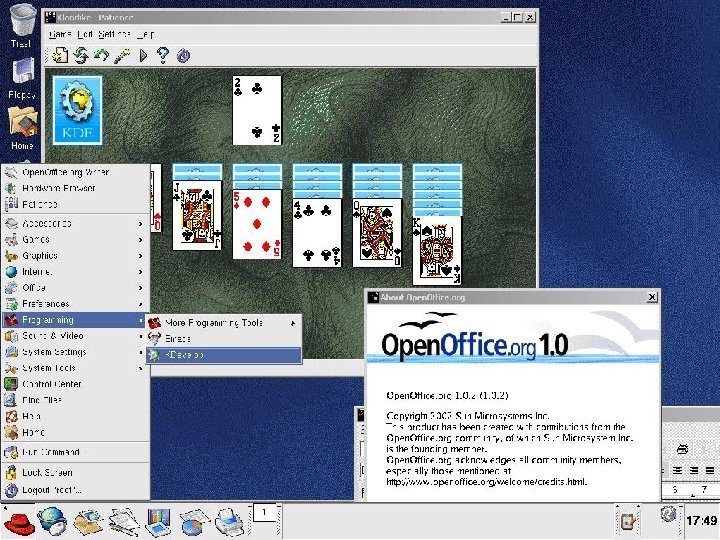Select the 2 of clubs card
This screenshot has width=720, height=540.
click(257, 110)
